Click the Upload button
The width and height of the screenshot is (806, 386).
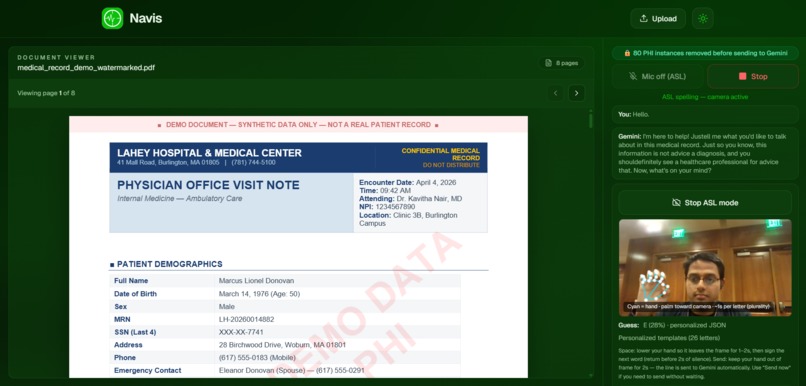pos(658,19)
